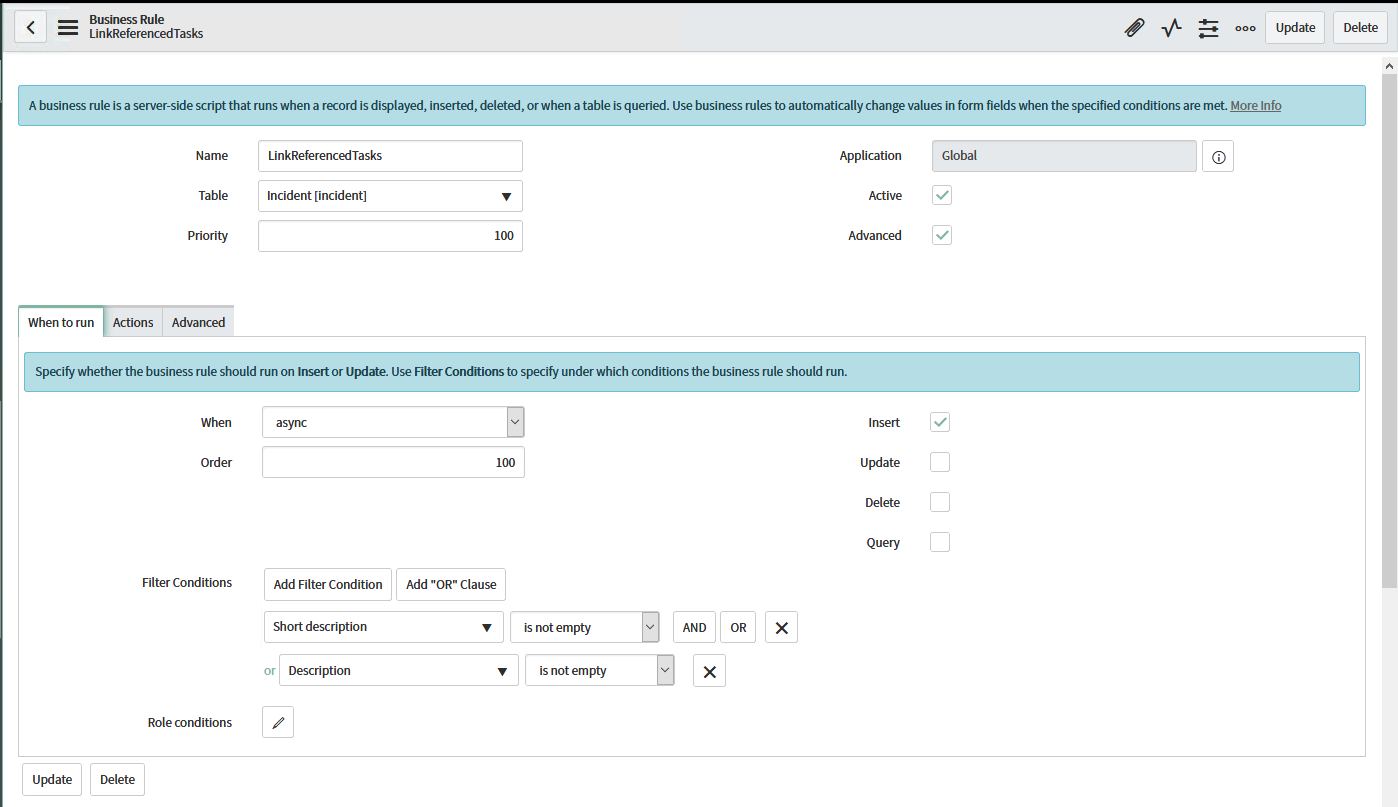This screenshot has height=807, width=1398.
Task: Change the Short description operator dropdown
Action: 585,627
